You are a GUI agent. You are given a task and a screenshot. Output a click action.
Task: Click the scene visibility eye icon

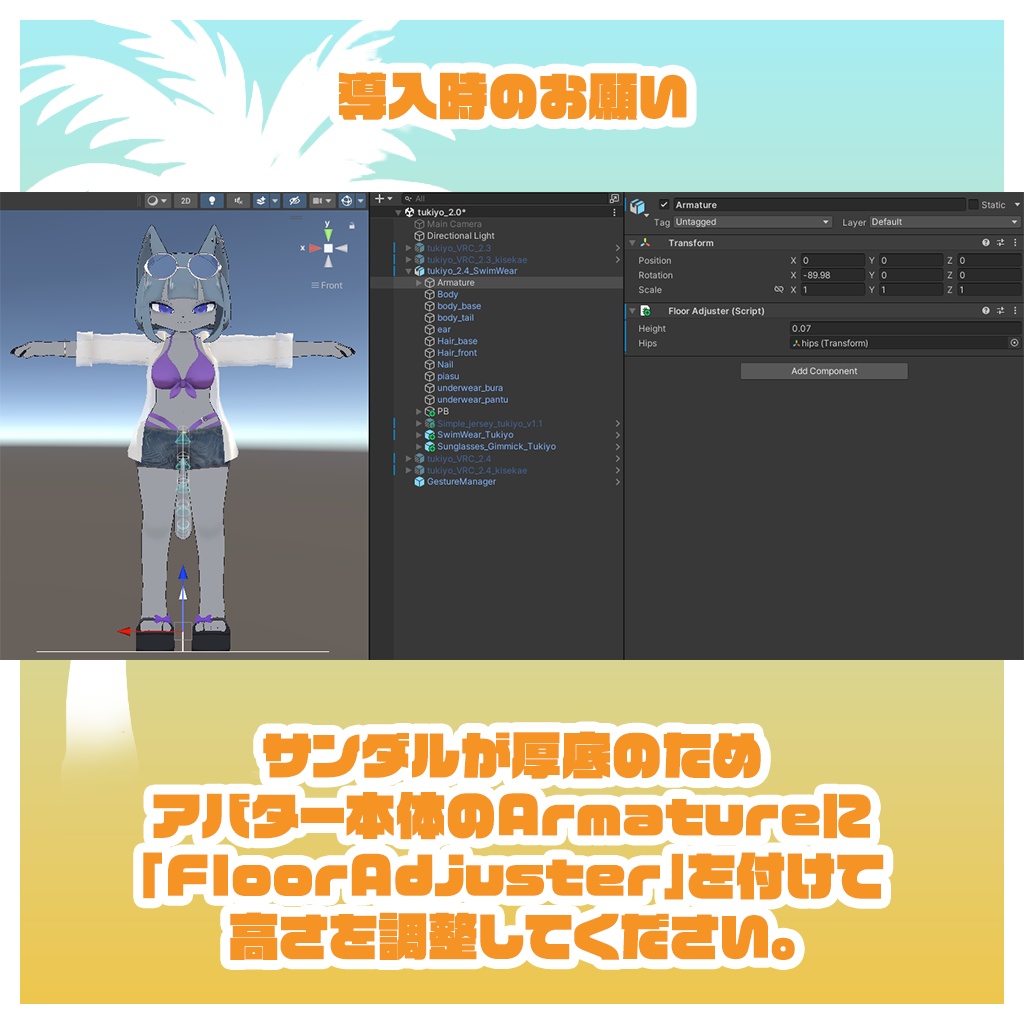click(294, 201)
